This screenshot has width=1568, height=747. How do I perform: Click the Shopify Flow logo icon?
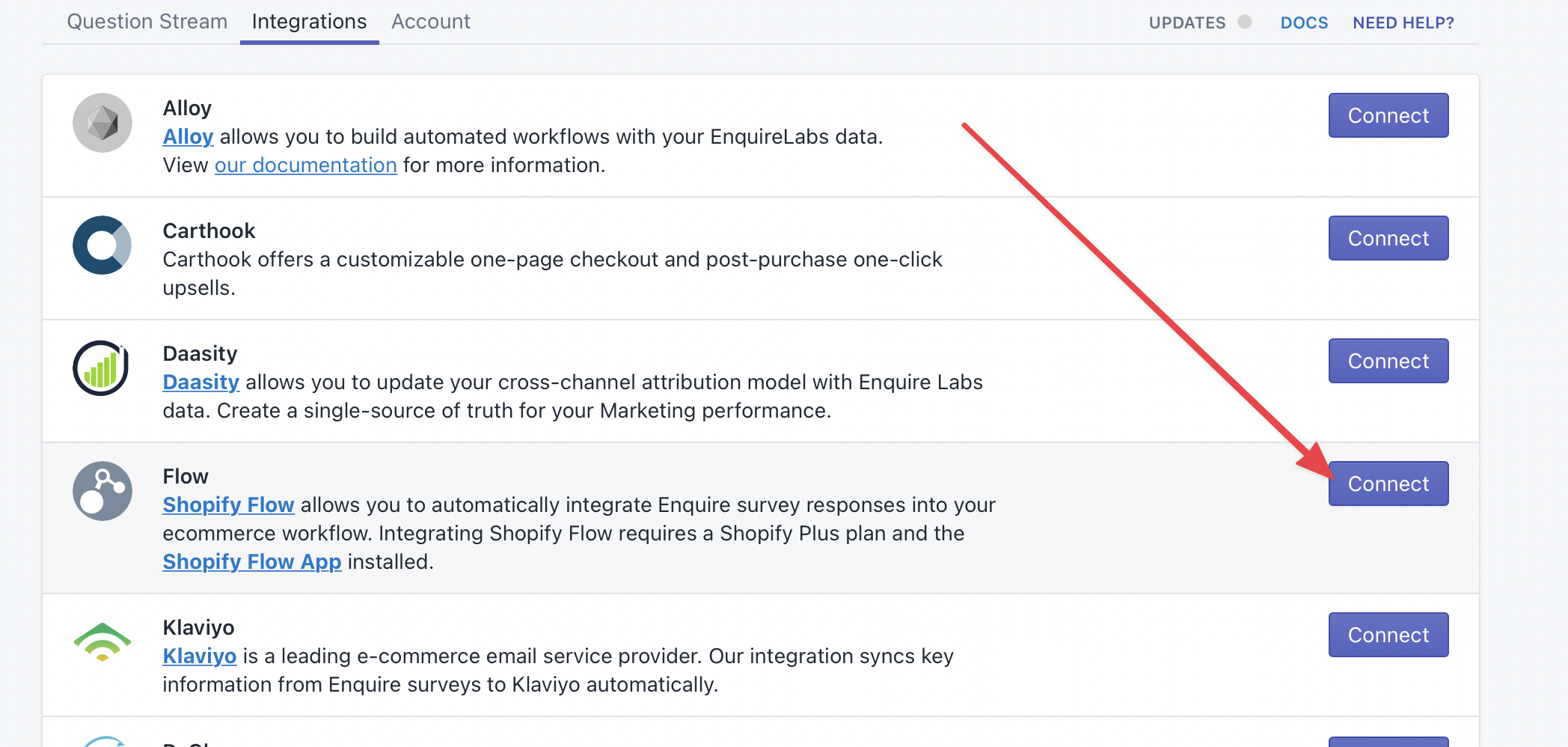(102, 491)
